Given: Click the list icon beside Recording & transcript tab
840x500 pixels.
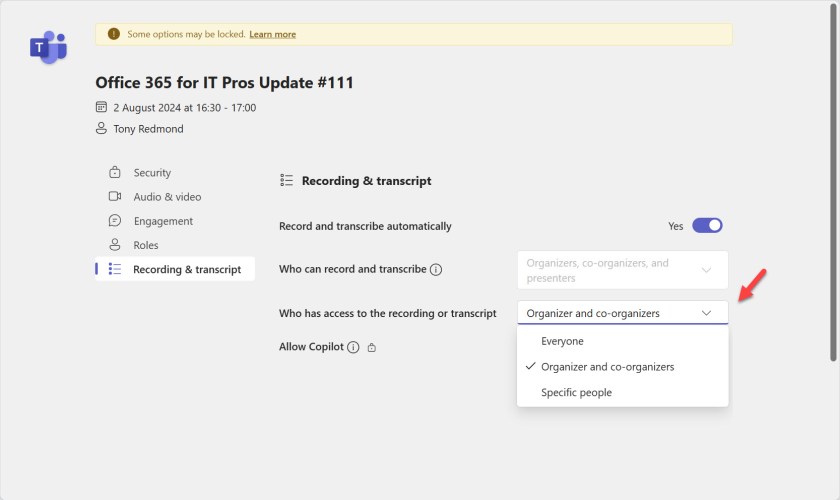Looking at the screenshot, I should pos(115,269).
